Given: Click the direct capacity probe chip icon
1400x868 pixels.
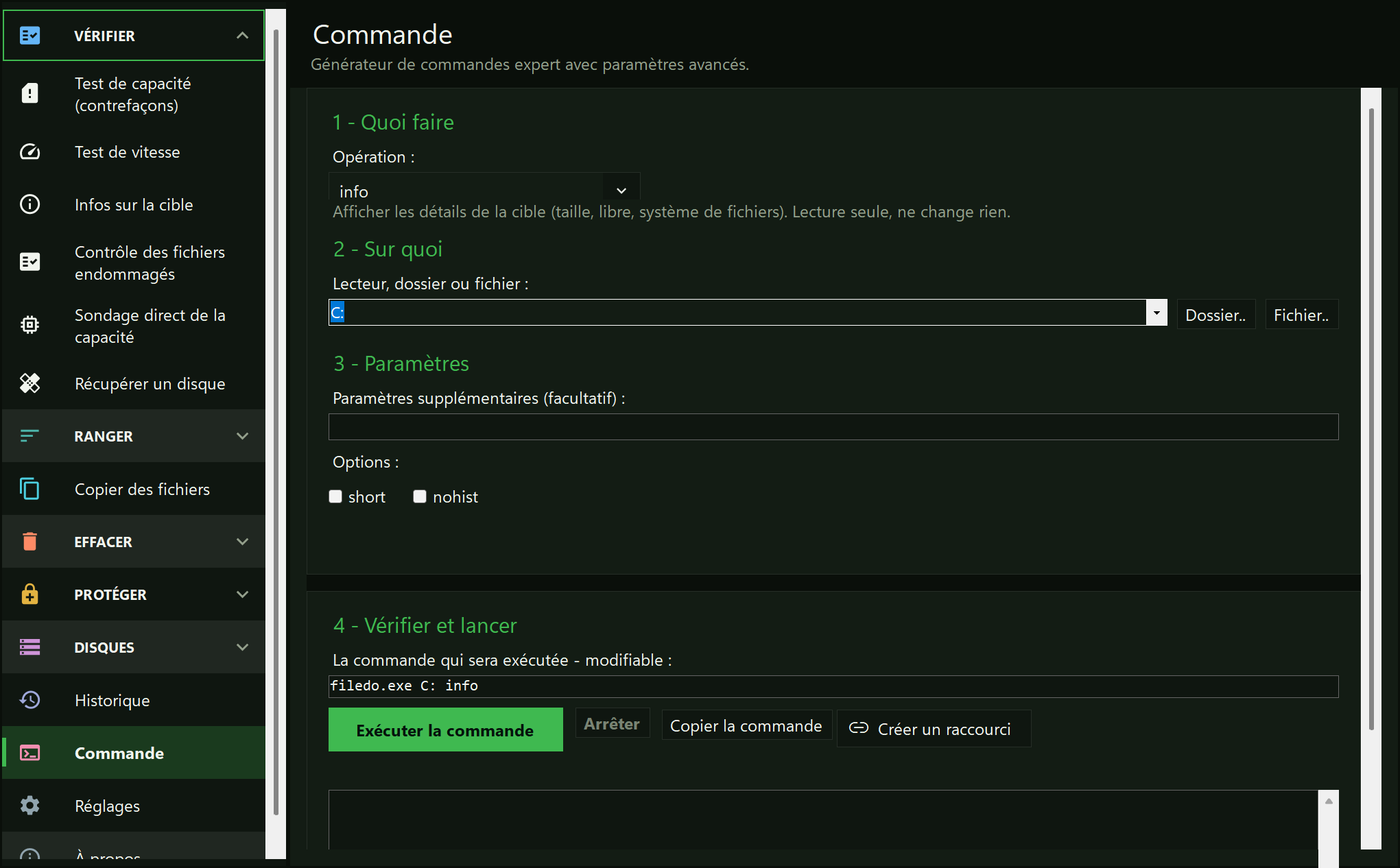Looking at the screenshot, I should tap(29, 326).
